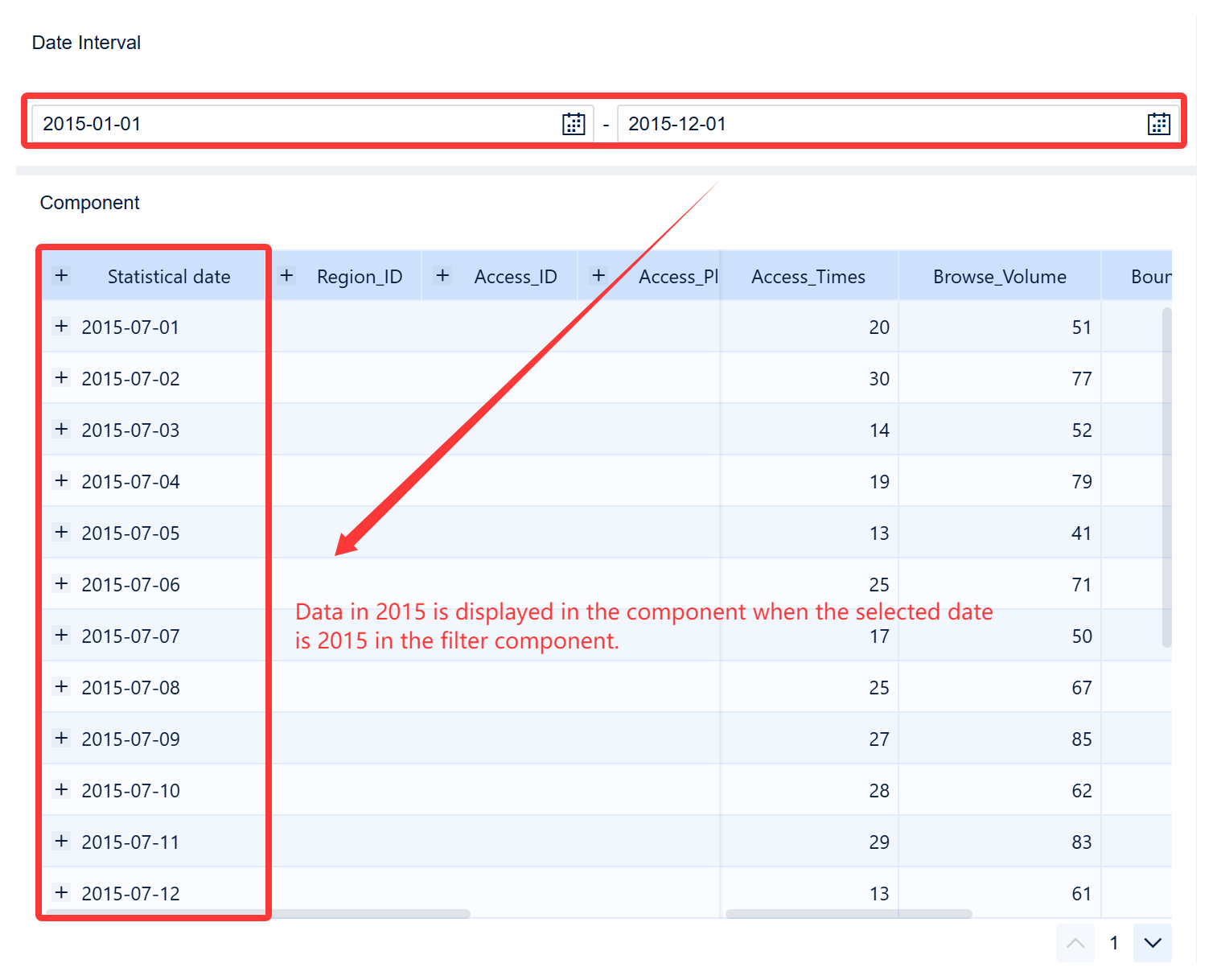The image size is (1213, 980).
Task: Click the previous page arrow
Action: click(1075, 943)
